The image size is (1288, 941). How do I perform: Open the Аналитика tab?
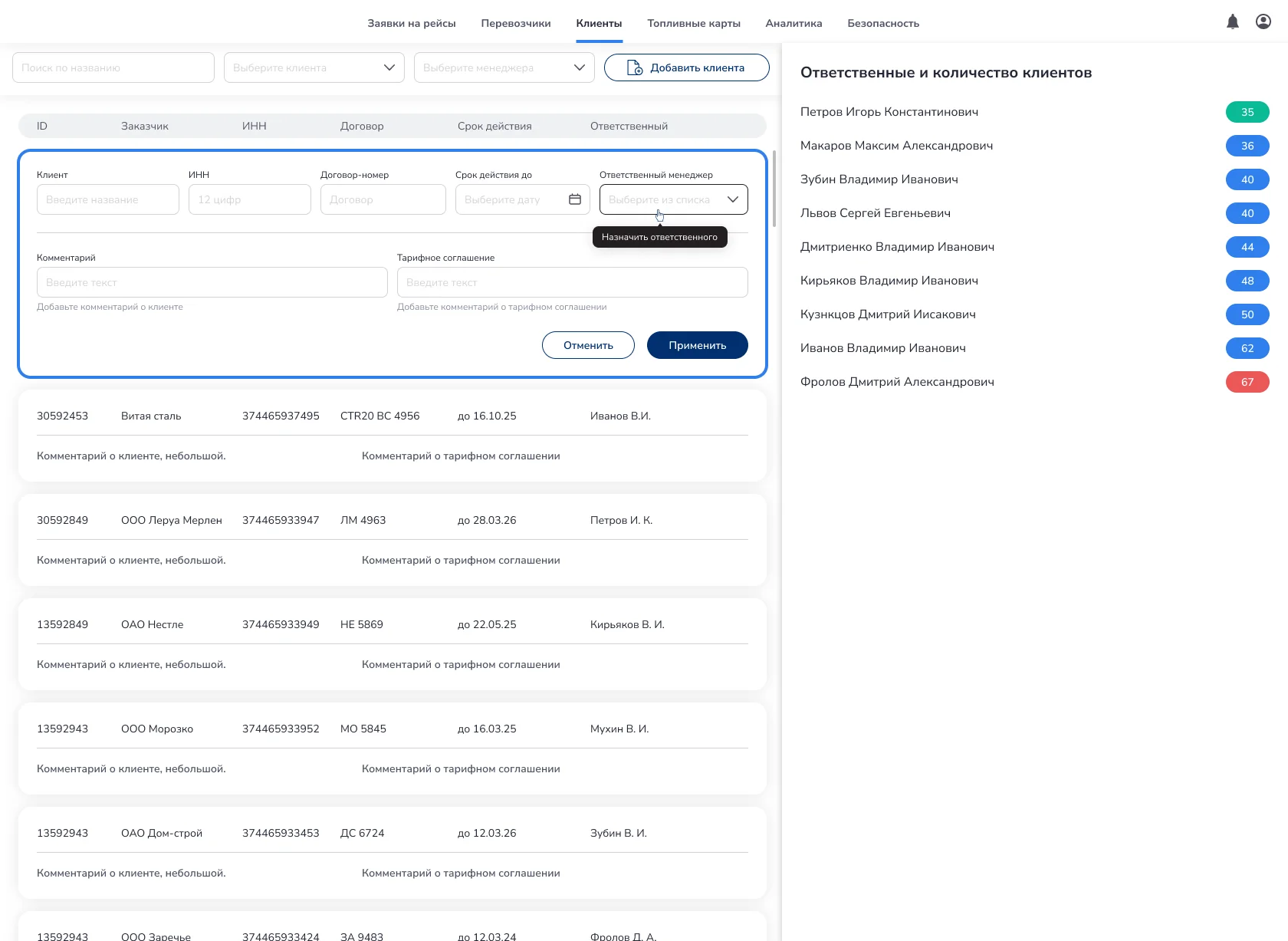(x=793, y=23)
